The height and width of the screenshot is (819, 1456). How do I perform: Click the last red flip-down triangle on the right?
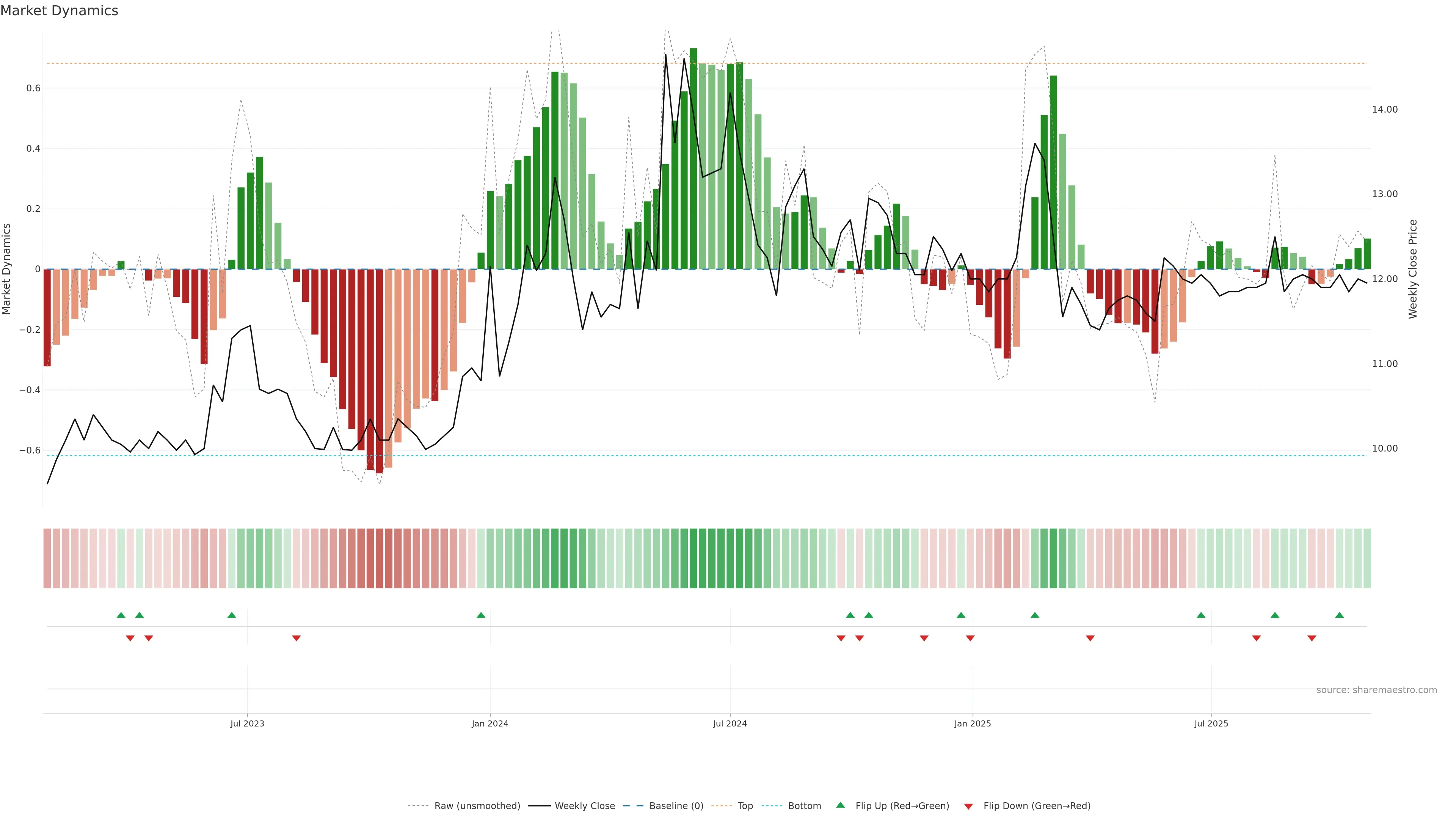click(1311, 638)
